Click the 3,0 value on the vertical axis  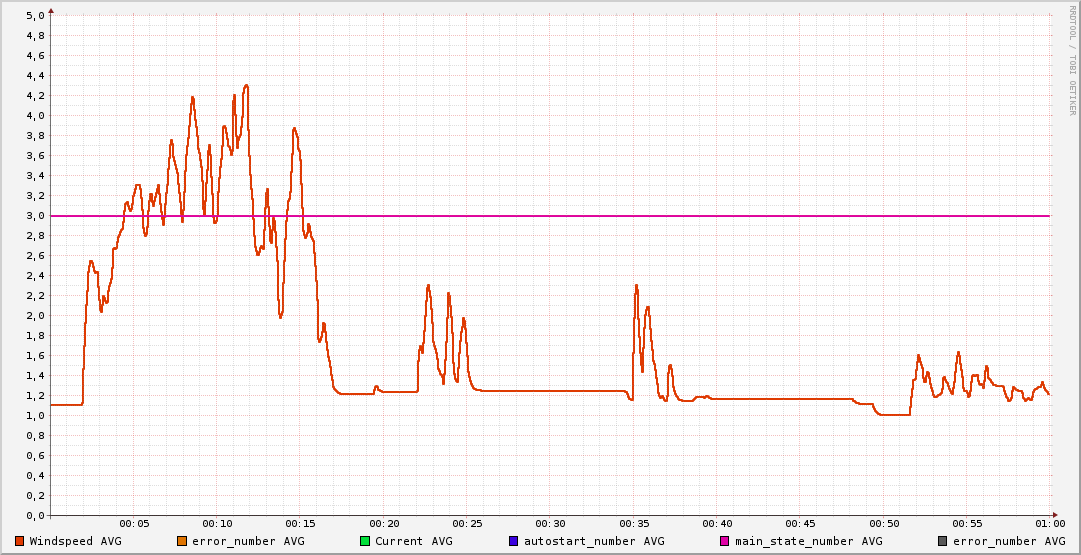click(x=34, y=216)
